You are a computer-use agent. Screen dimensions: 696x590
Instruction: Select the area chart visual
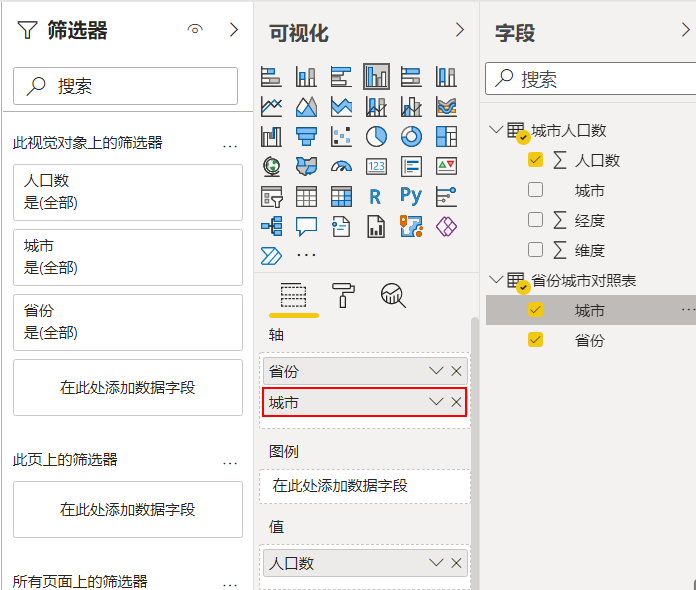tap(306, 107)
